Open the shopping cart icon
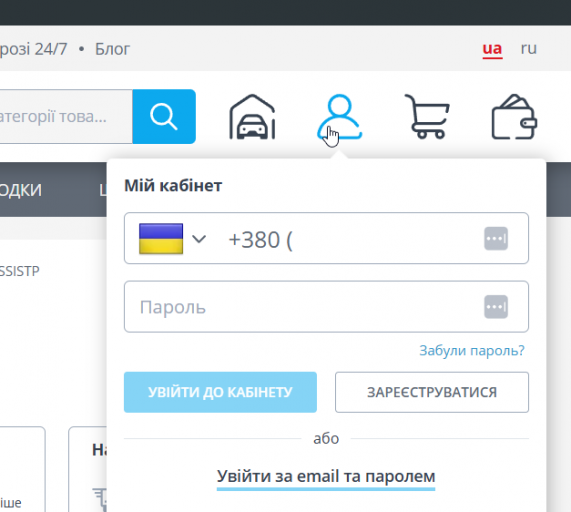This screenshot has height=512, width=571. point(427,117)
